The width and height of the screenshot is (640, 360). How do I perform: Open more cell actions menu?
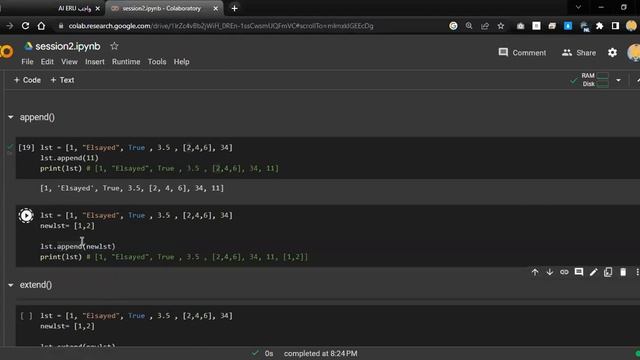point(637,272)
